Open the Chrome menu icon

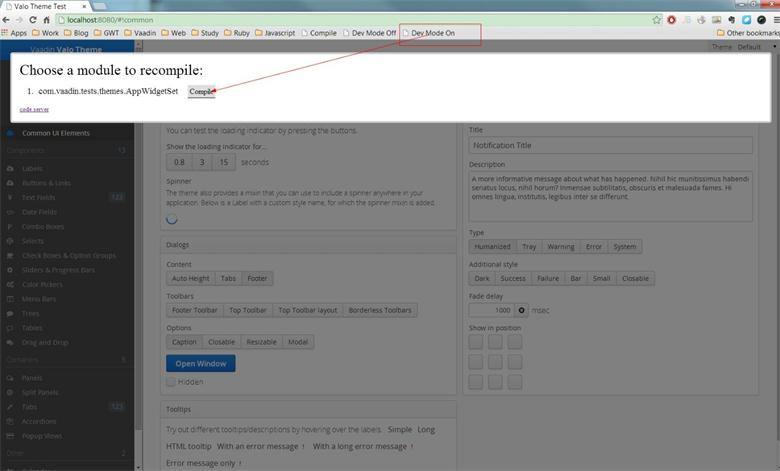[770, 19]
